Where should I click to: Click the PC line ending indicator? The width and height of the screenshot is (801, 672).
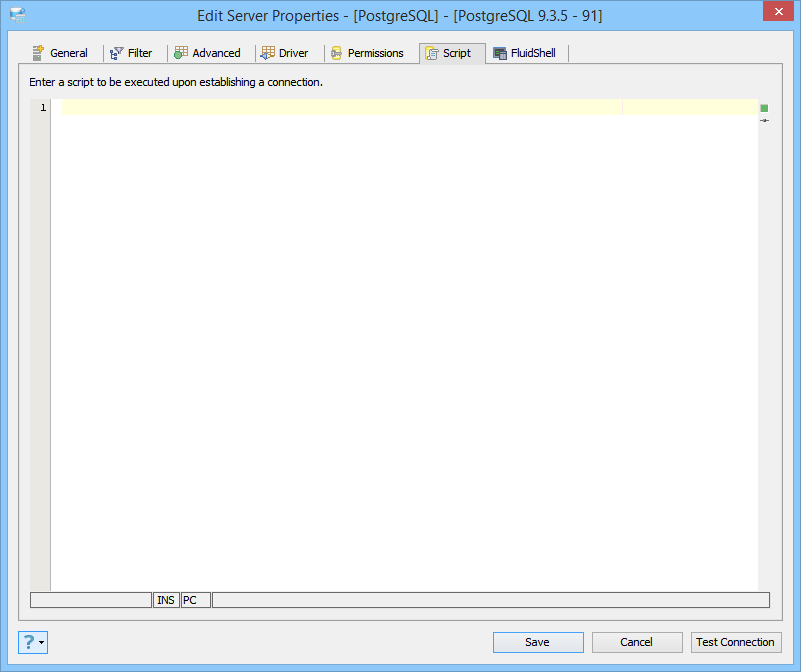(196, 600)
